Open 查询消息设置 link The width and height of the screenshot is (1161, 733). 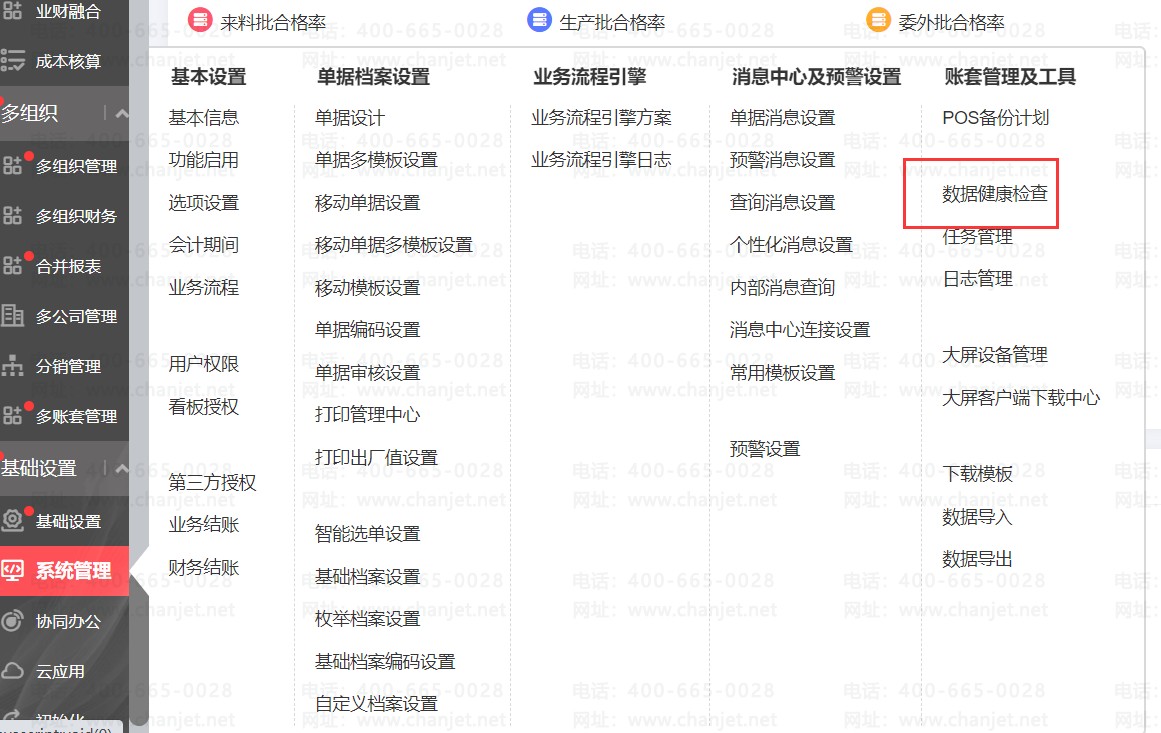(x=782, y=203)
